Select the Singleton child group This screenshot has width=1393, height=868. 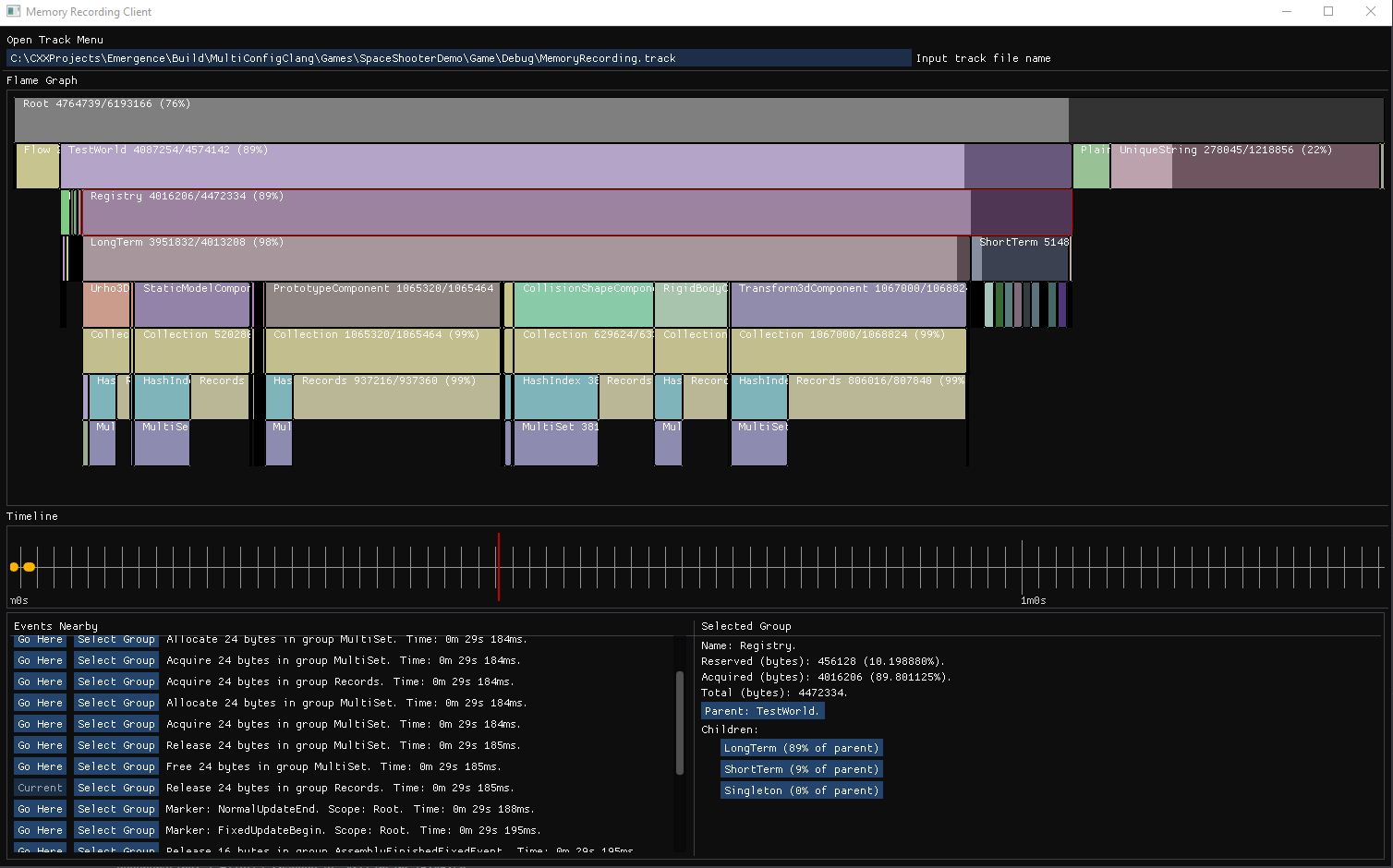[801, 790]
